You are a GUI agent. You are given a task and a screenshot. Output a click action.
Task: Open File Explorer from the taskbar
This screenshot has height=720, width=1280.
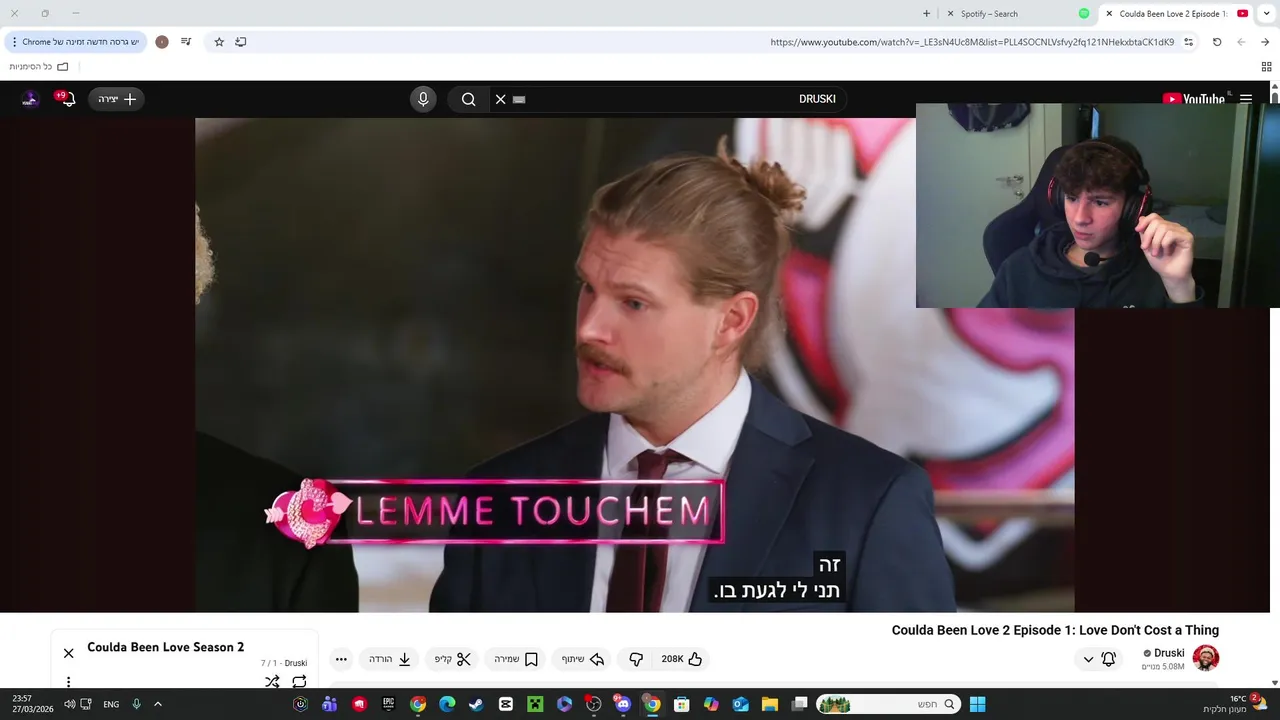[x=770, y=705]
